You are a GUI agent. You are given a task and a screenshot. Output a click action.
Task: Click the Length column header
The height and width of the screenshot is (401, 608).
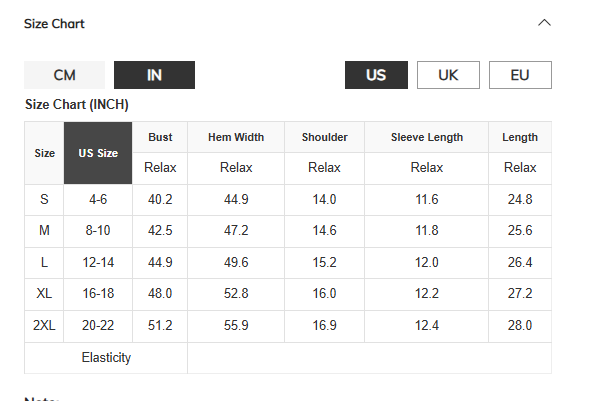point(520,137)
